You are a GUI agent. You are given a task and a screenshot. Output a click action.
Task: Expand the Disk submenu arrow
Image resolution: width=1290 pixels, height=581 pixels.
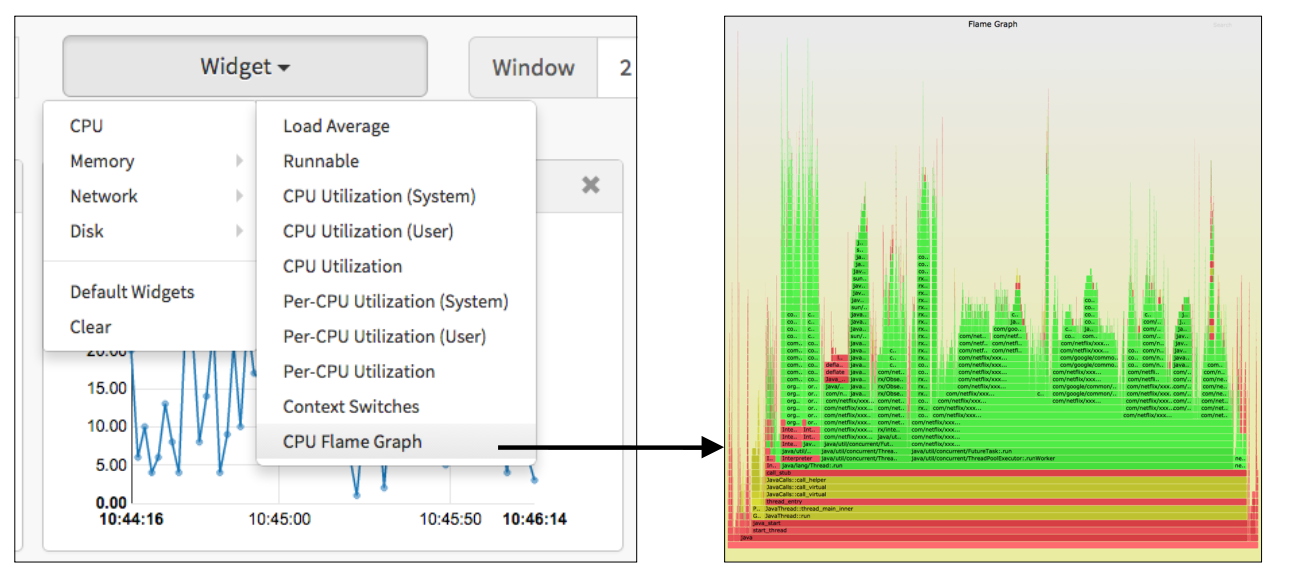coord(239,231)
